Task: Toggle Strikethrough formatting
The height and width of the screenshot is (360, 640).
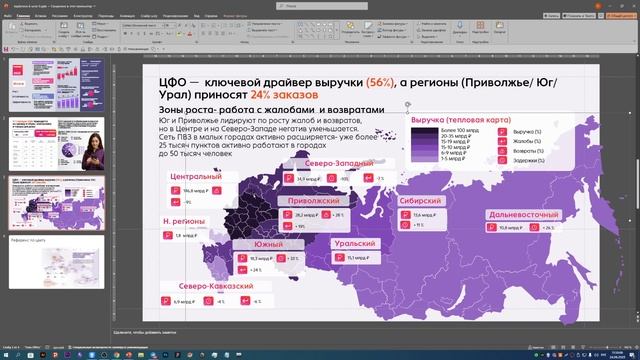Action: tap(151, 33)
